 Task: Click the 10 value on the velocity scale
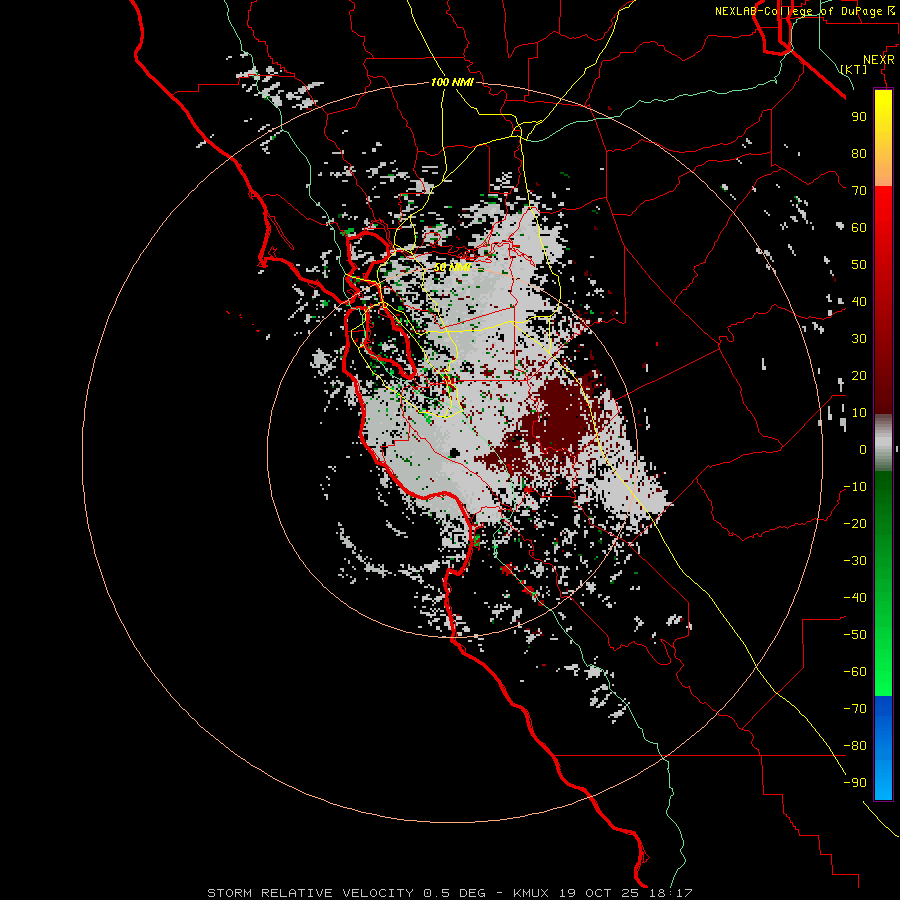click(859, 413)
